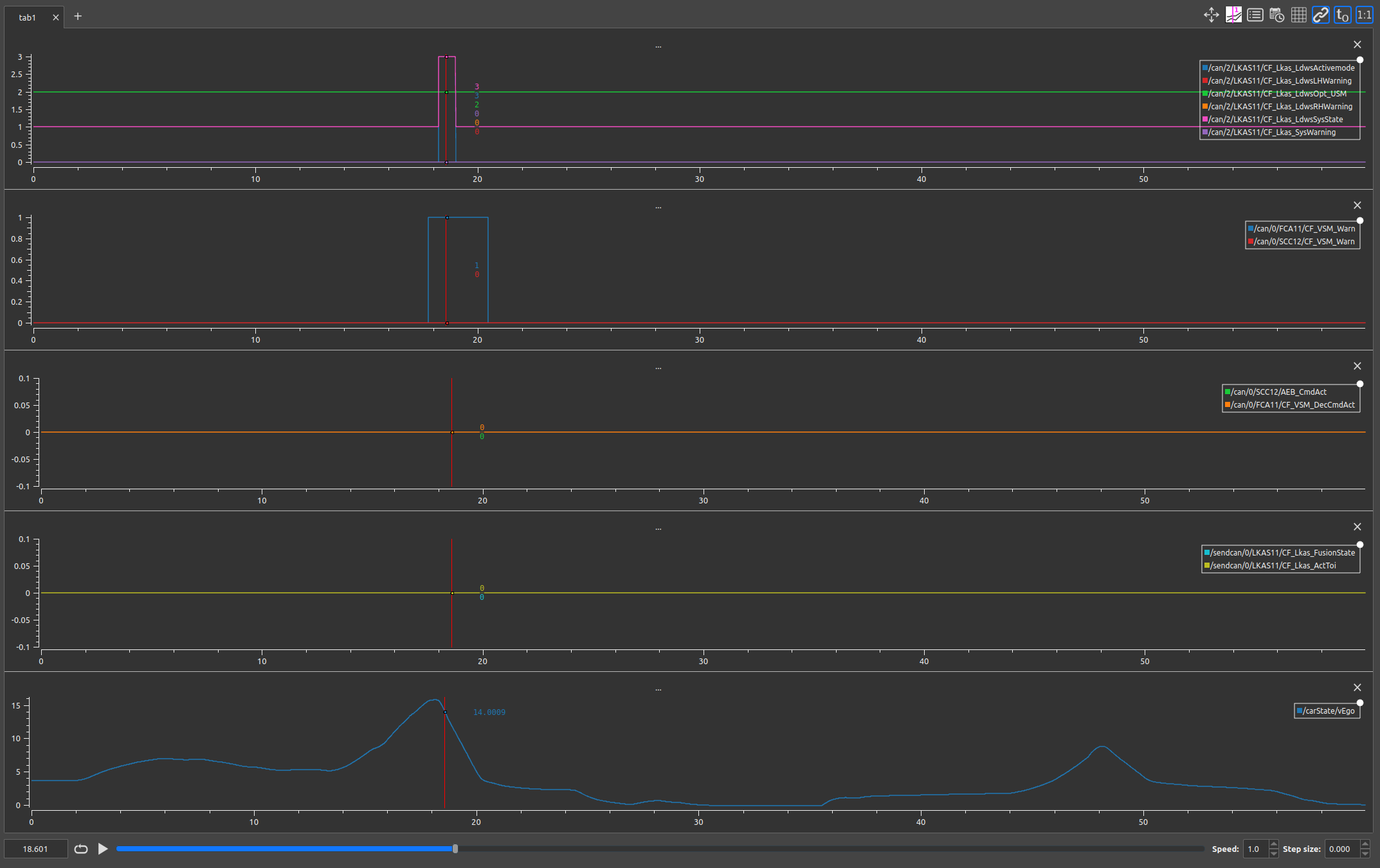This screenshot has height=868, width=1380.
Task: Close tab1 with its X icon
Action: [56, 17]
